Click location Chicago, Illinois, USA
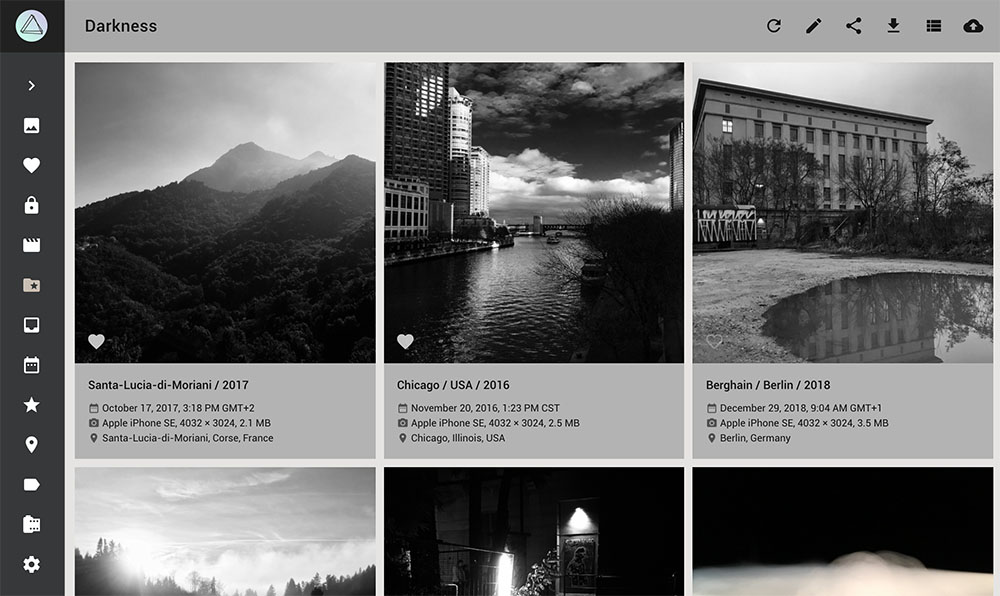The height and width of the screenshot is (596, 1000). [458, 438]
